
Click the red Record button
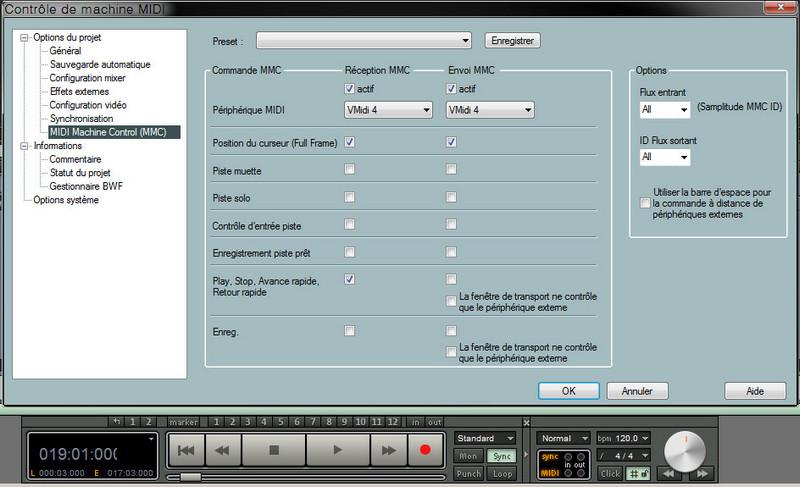(425, 451)
